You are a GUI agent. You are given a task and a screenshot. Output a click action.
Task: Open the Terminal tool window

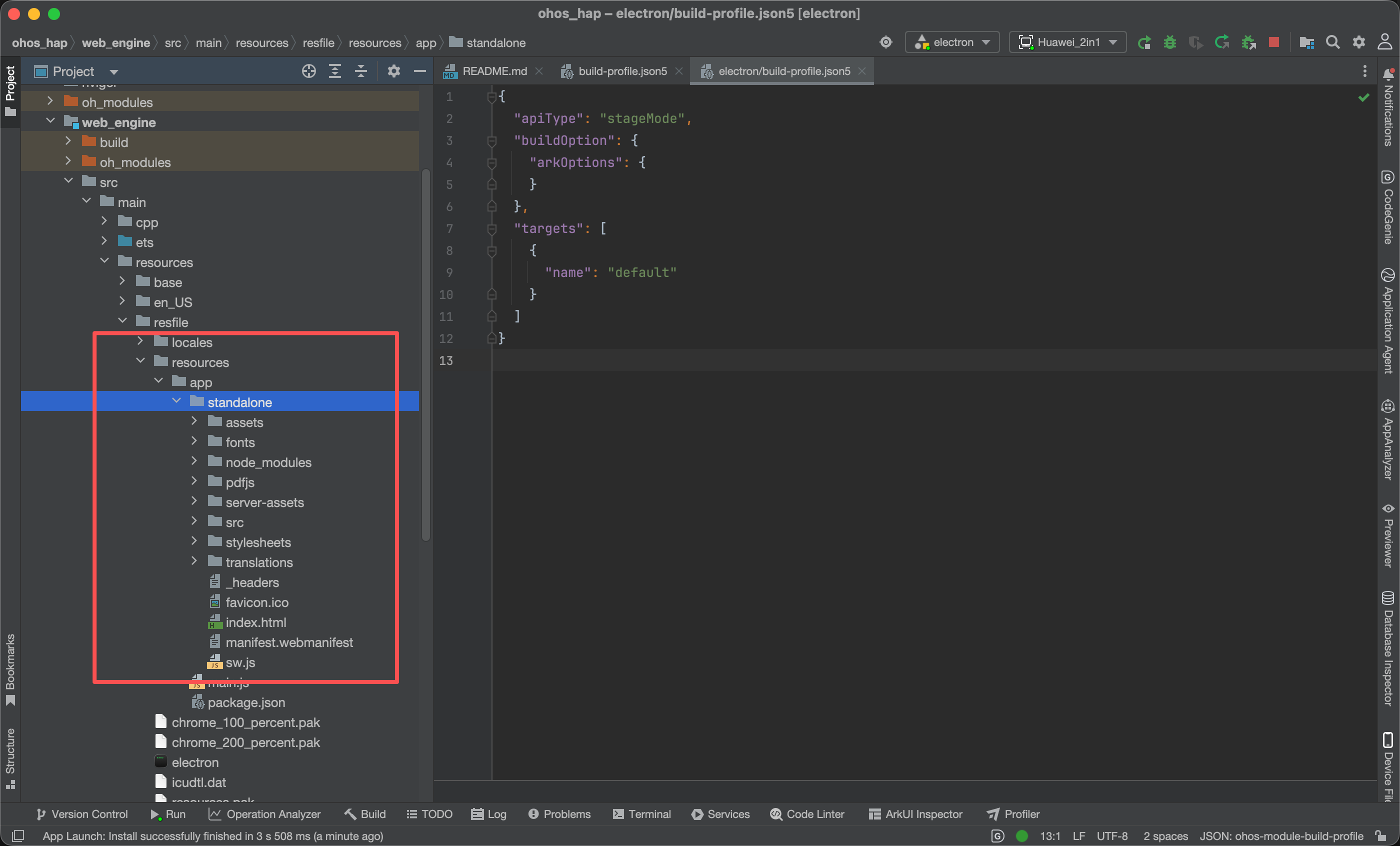coord(642,814)
